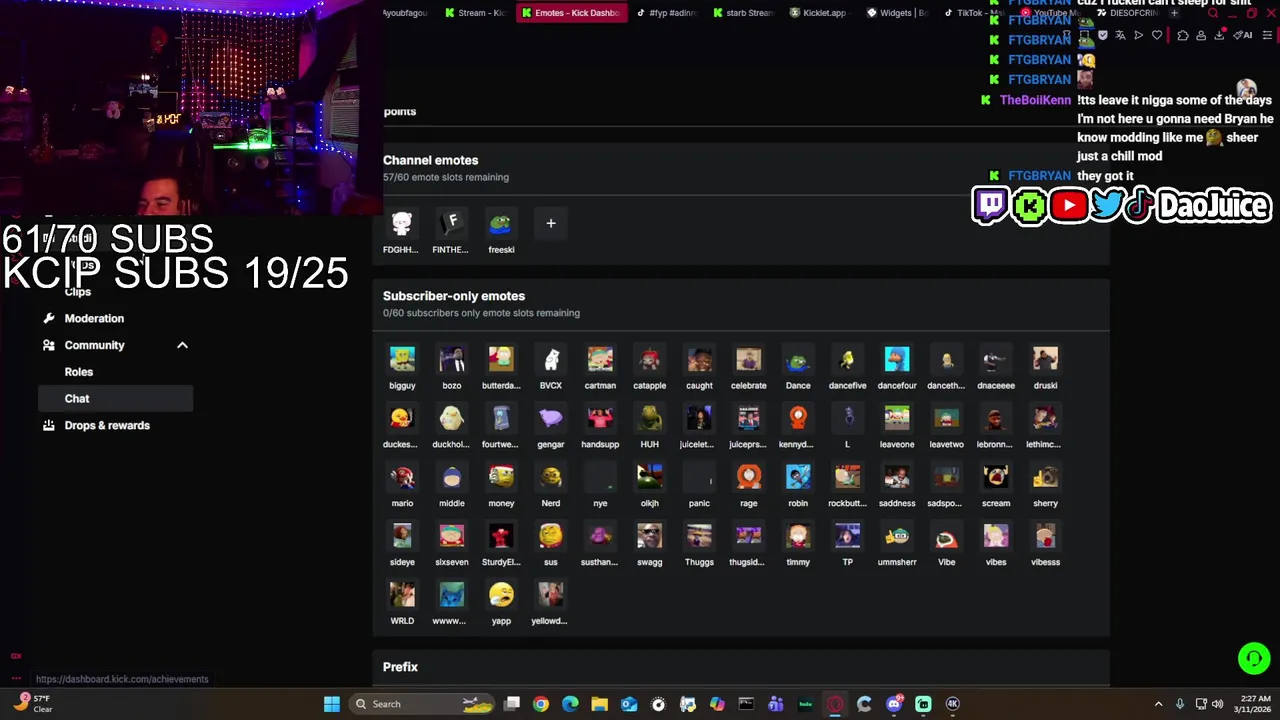1280x720 pixels.
Task: Switch to the Widgets browser tab
Action: (x=896, y=13)
